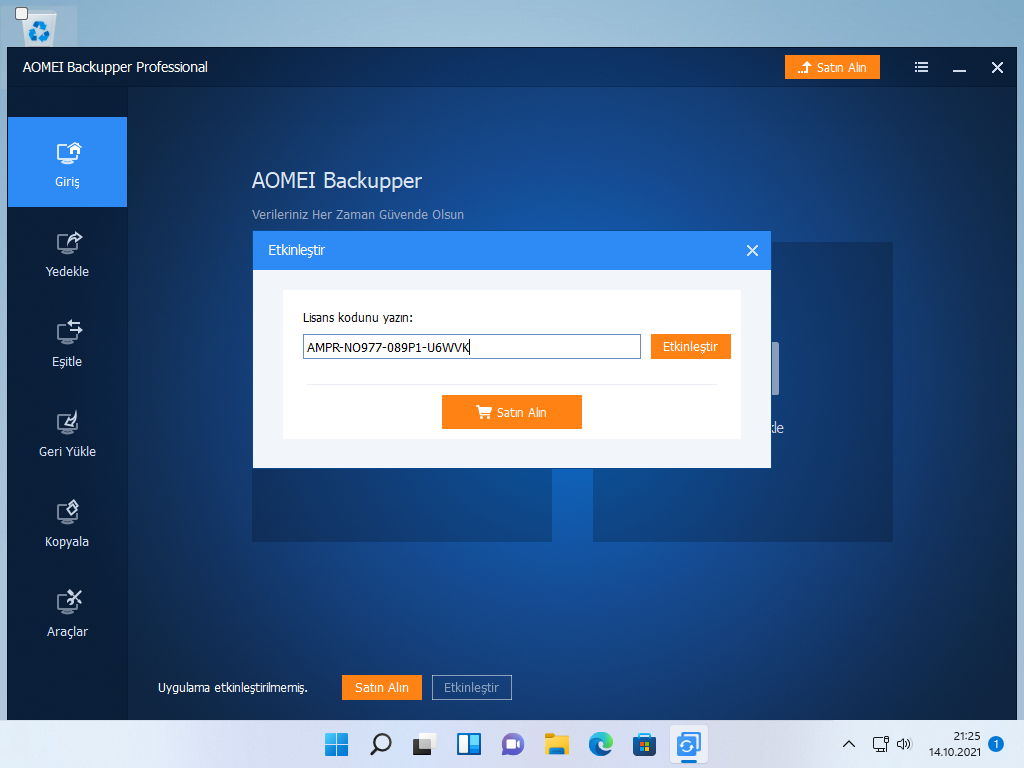The image size is (1024, 768).
Task: Click 'Verileriniz Her Zaman Güvende Olsun' subtitle
Action: click(358, 215)
